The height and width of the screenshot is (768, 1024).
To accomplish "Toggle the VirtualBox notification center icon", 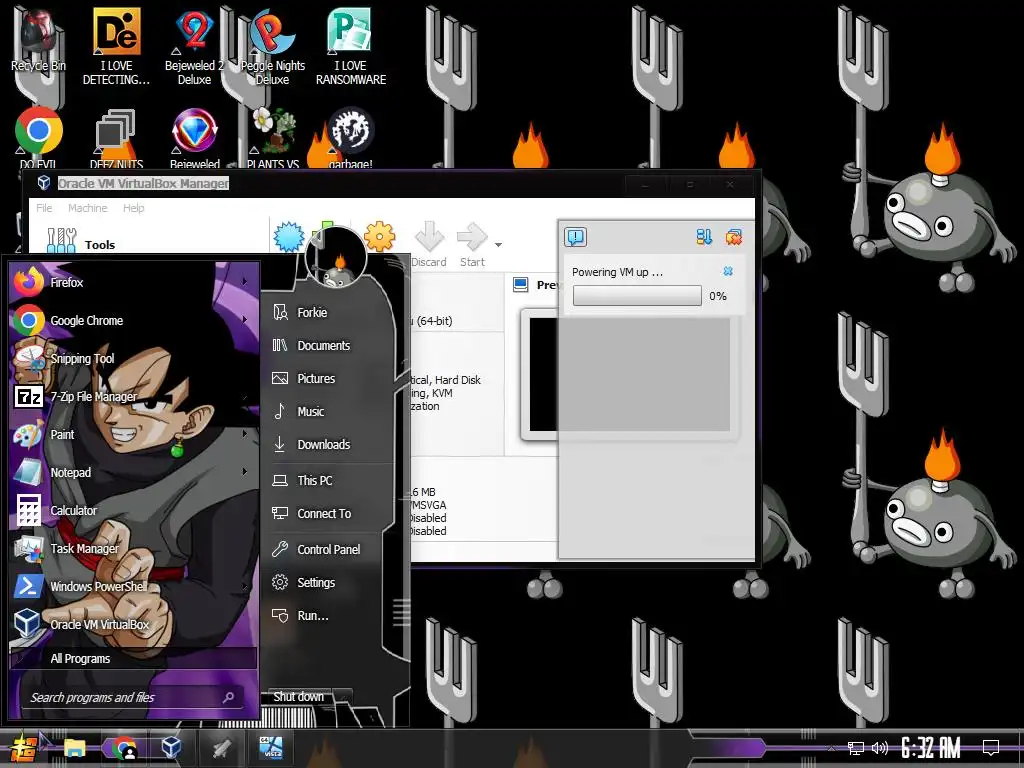I will pyautogui.click(x=575, y=236).
